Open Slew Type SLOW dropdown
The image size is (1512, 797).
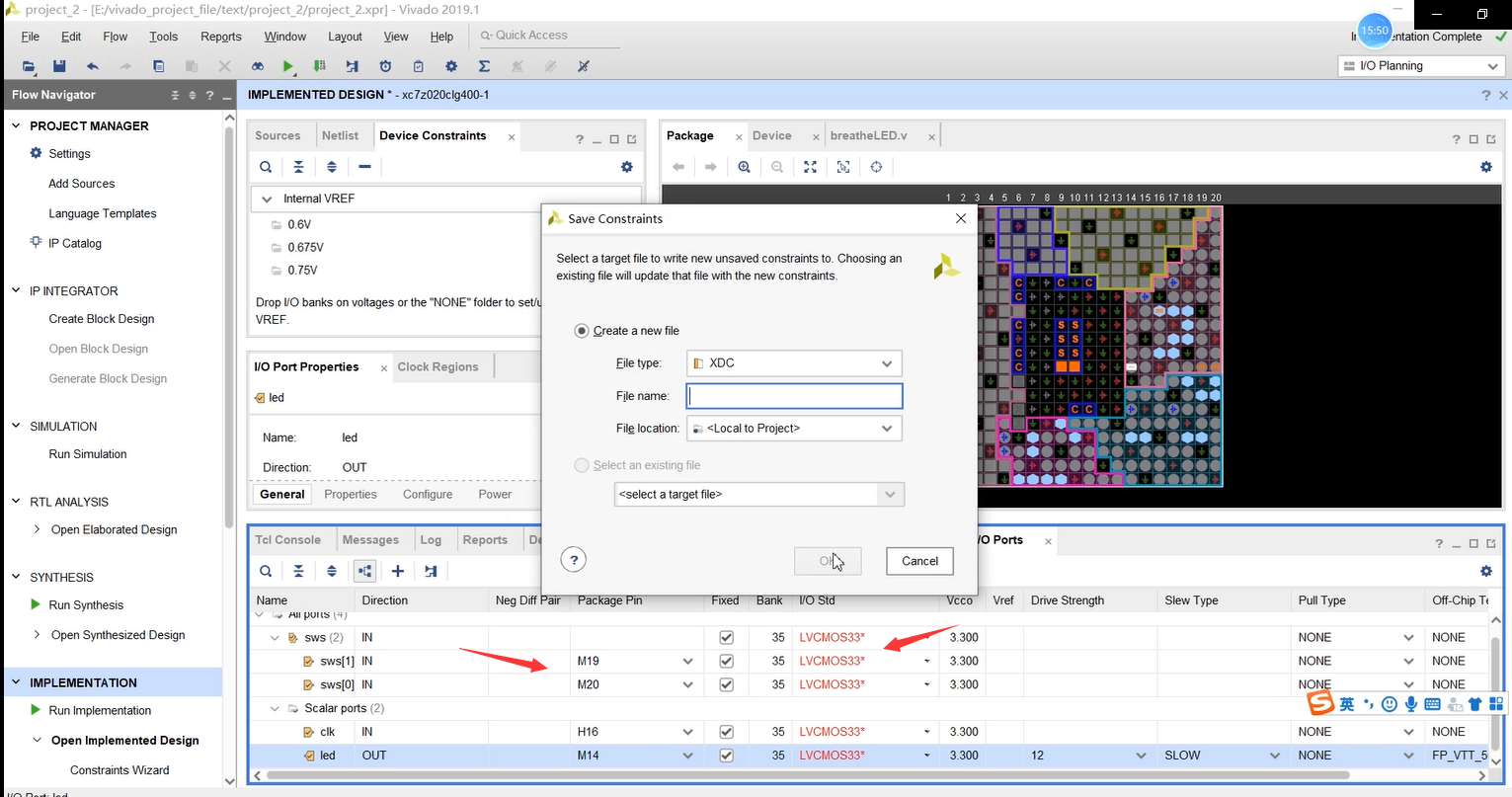click(1275, 756)
